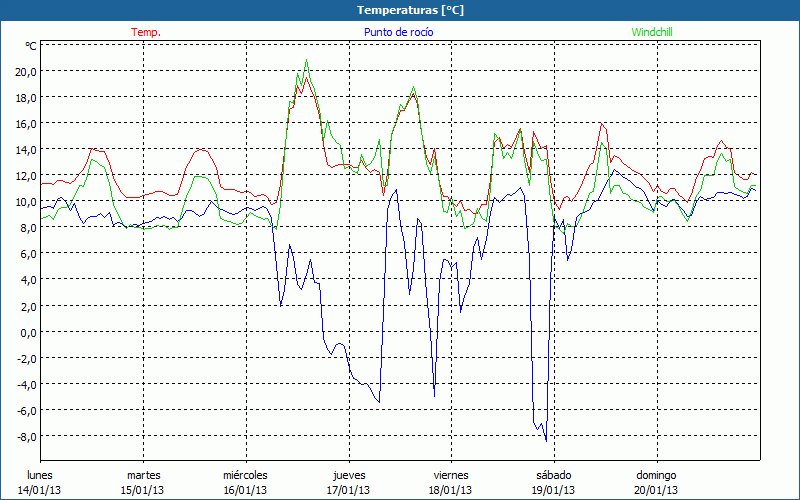Select the martes 15/01/13 date label

(143, 482)
